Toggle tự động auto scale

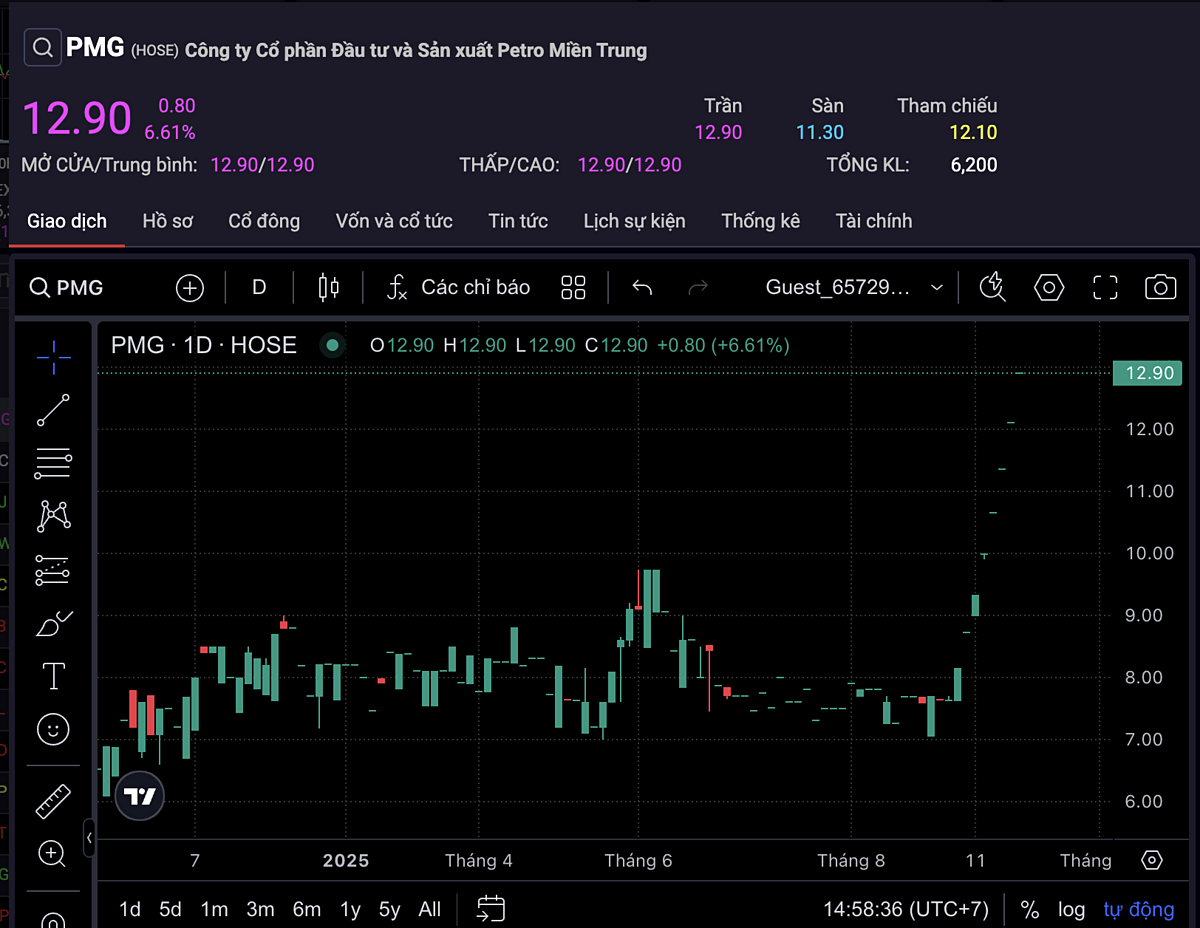point(1138,909)
